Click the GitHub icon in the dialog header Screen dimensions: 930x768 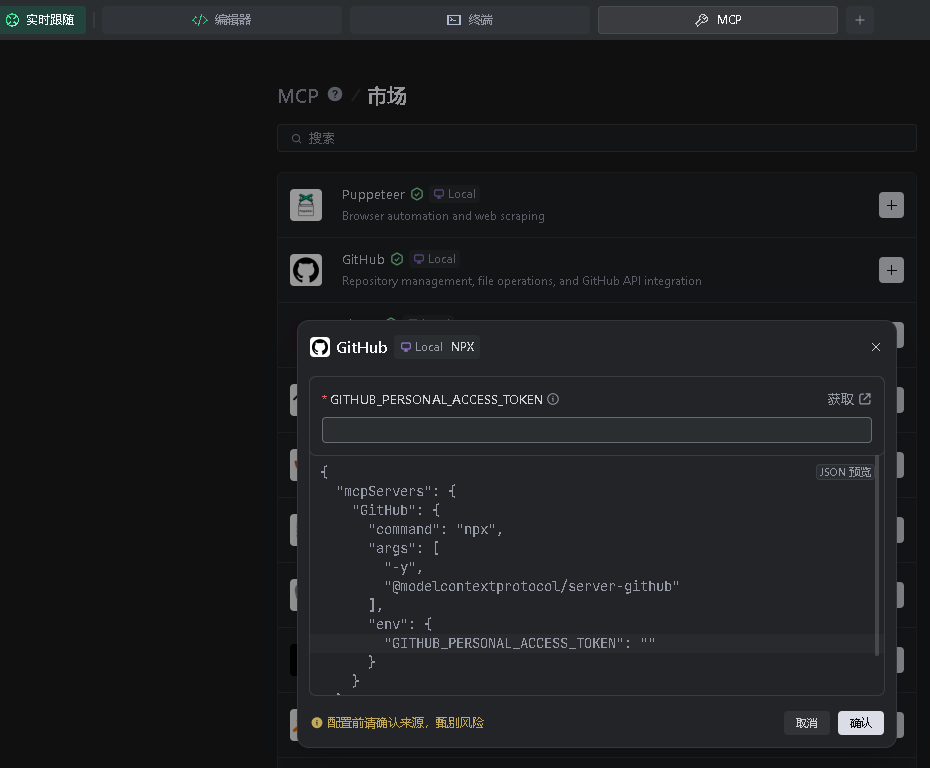[320, 347]
